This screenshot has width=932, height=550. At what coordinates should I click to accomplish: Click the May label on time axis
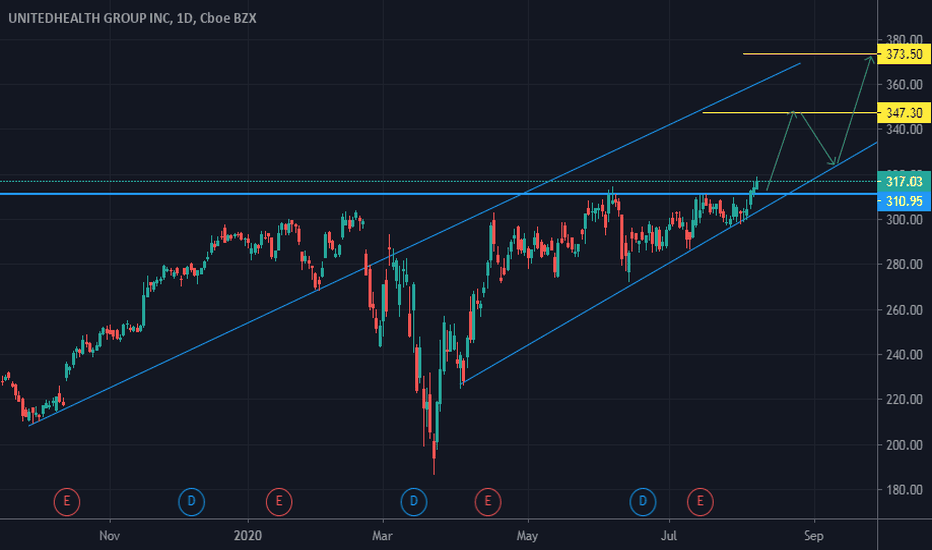pyautogui.click(x=527, y=536)
